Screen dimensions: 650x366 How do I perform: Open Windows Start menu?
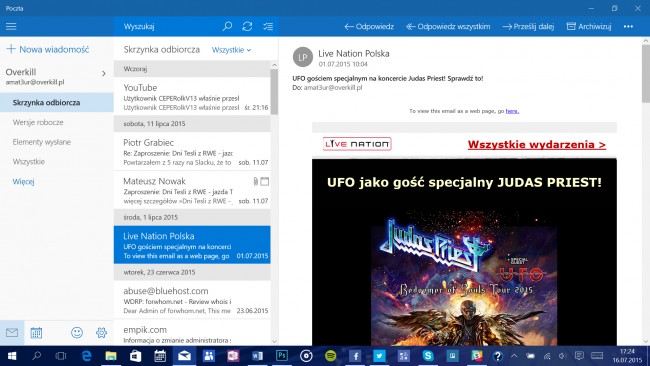point(12,356)
